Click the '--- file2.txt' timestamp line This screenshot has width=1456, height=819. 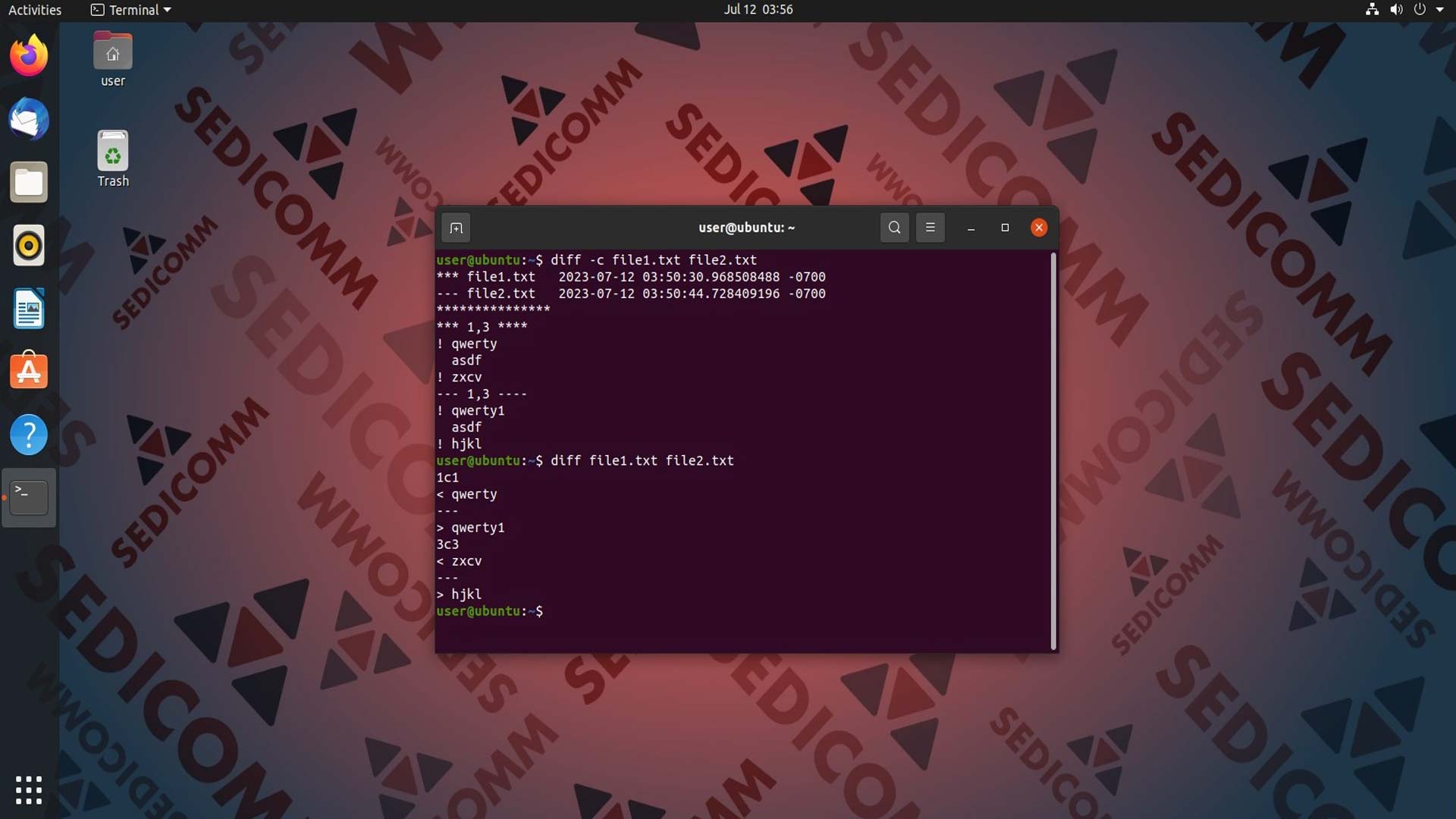pos(631,293)
